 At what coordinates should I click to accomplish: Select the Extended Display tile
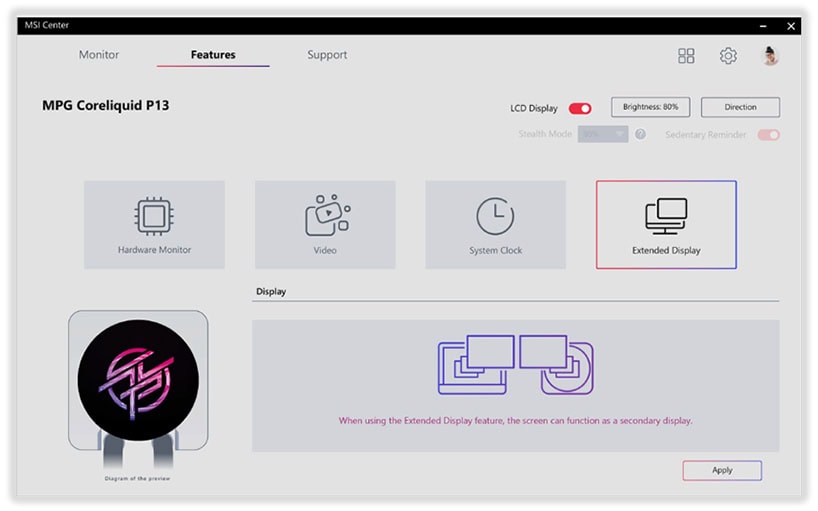click(x=666, y=224)
